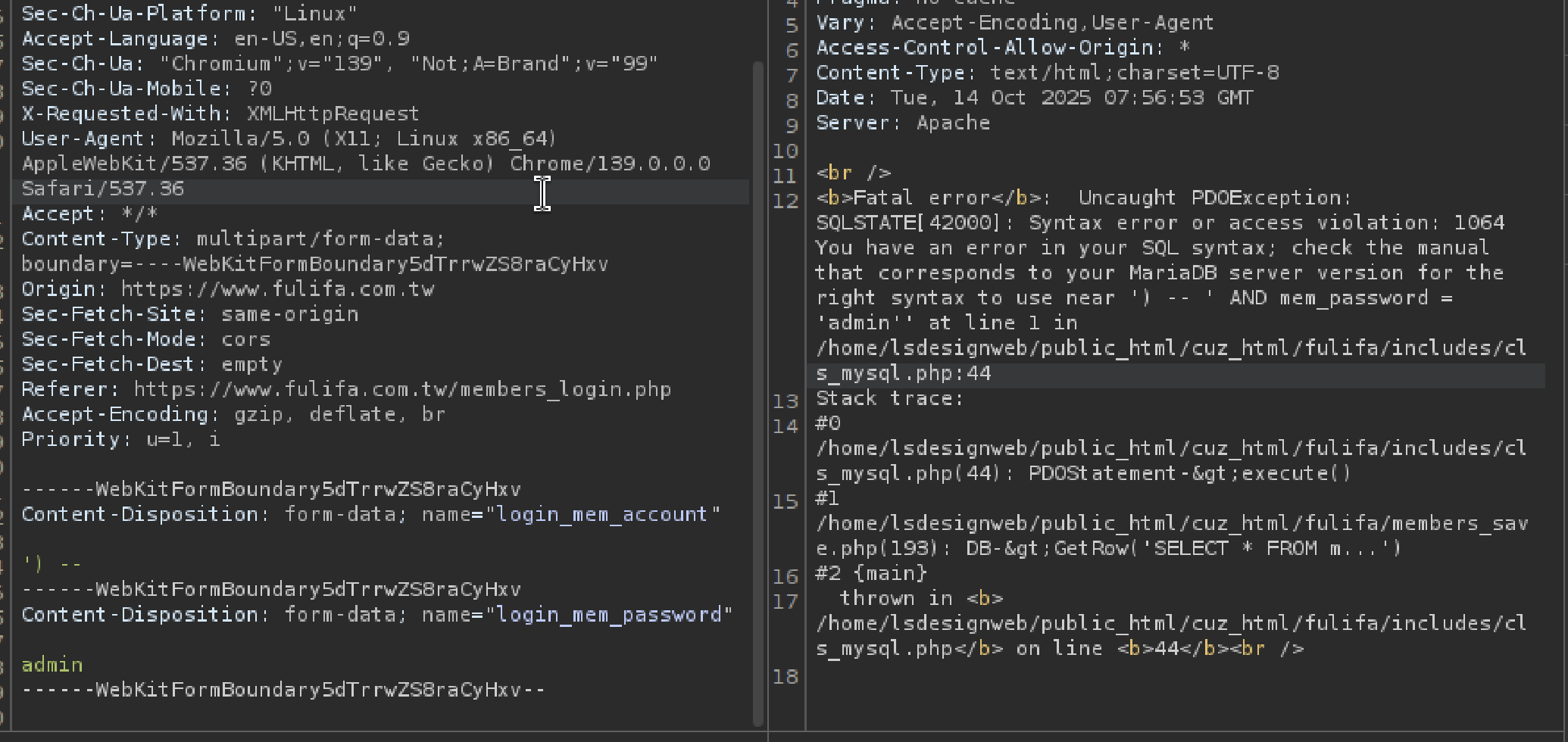Click the Sec-Ch-Ua-Platform "Linux" header line
The height and width of the screenshot is (742, 1568).
(189, 14)
